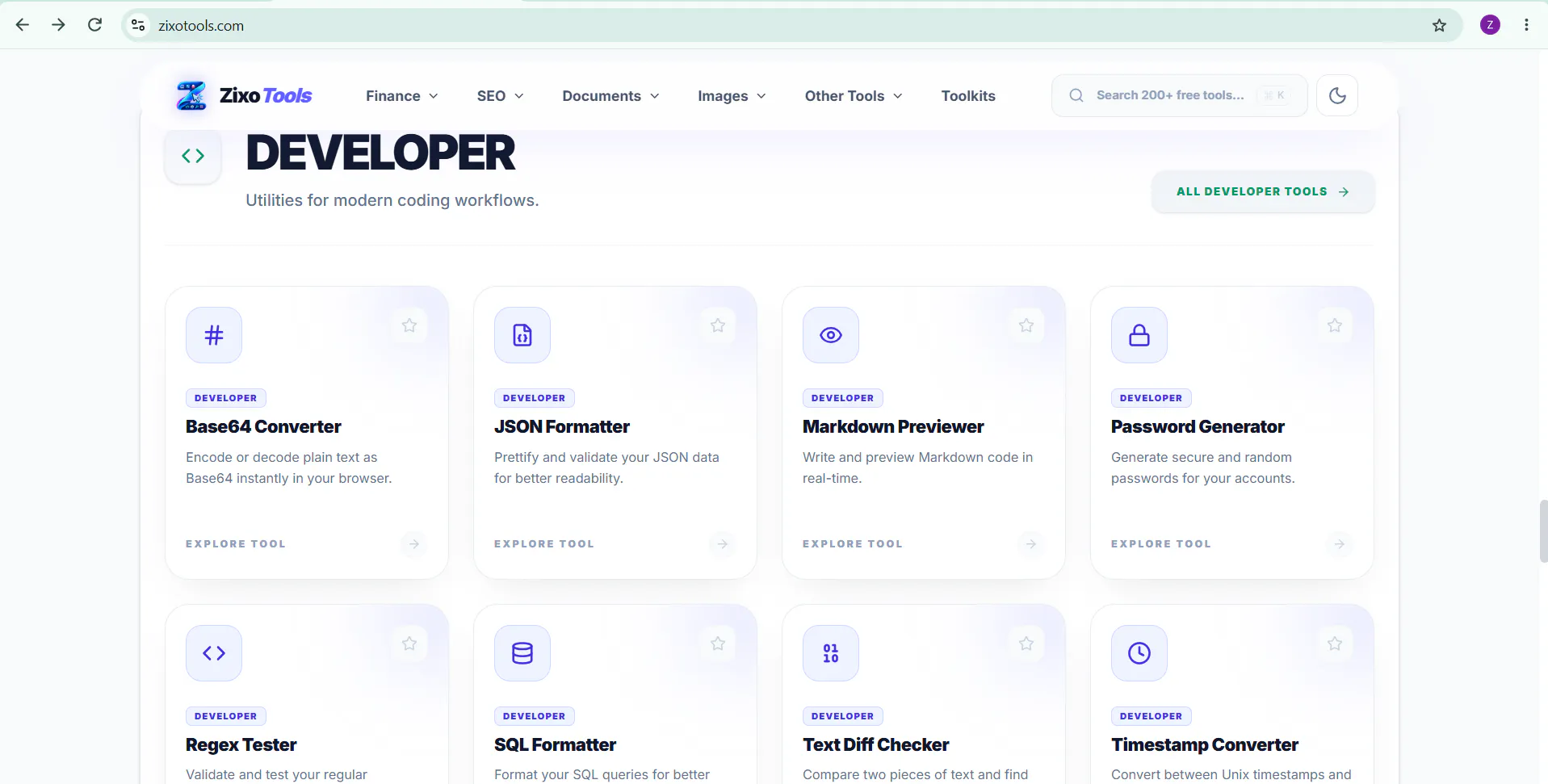Click the Developer tag on Regex Tester

pos(226,716)
